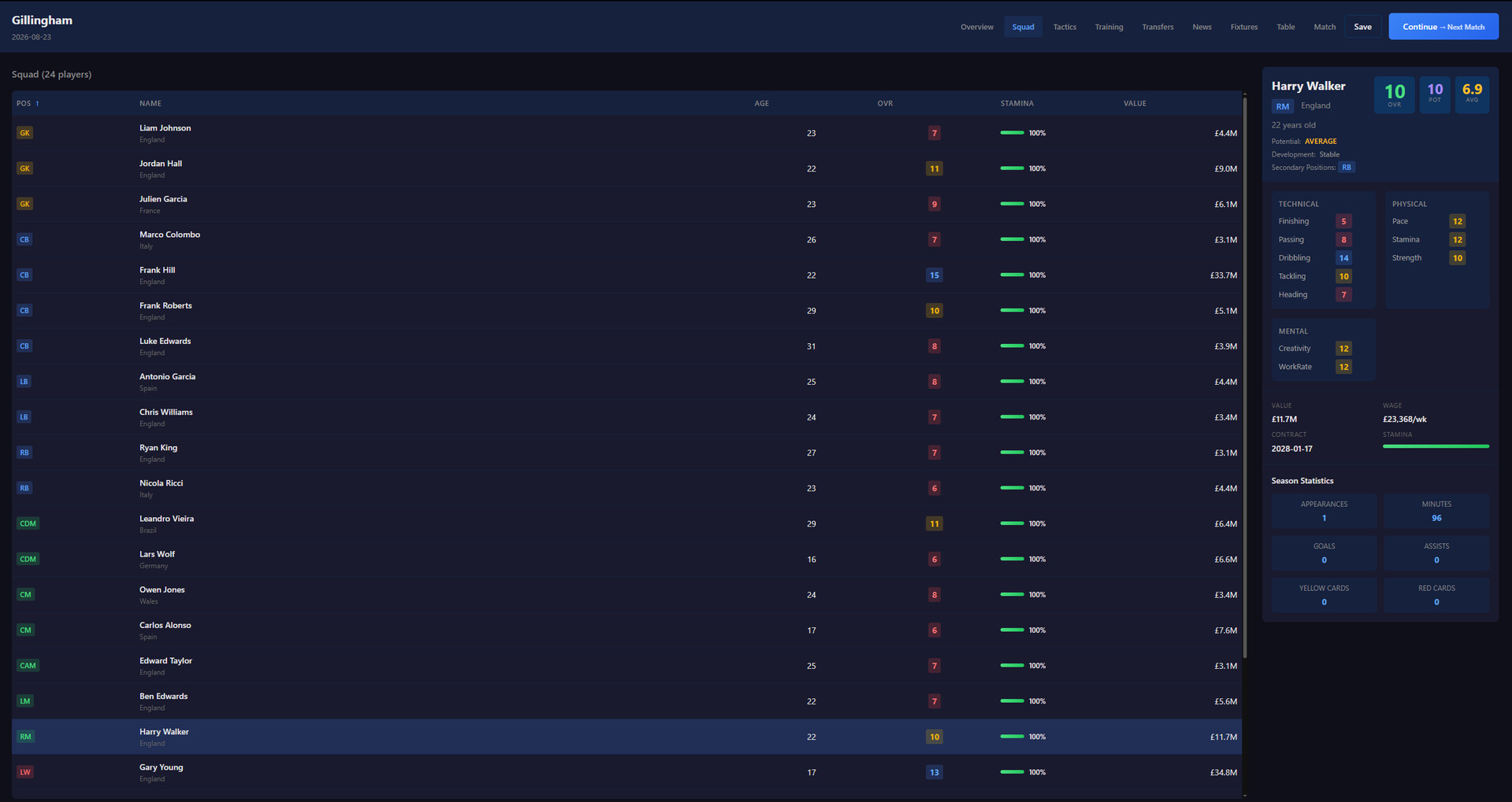Switch to the Tactics tab
Image resolution: width=1512 pixels, height=802 pixels.
(1064, 26)
